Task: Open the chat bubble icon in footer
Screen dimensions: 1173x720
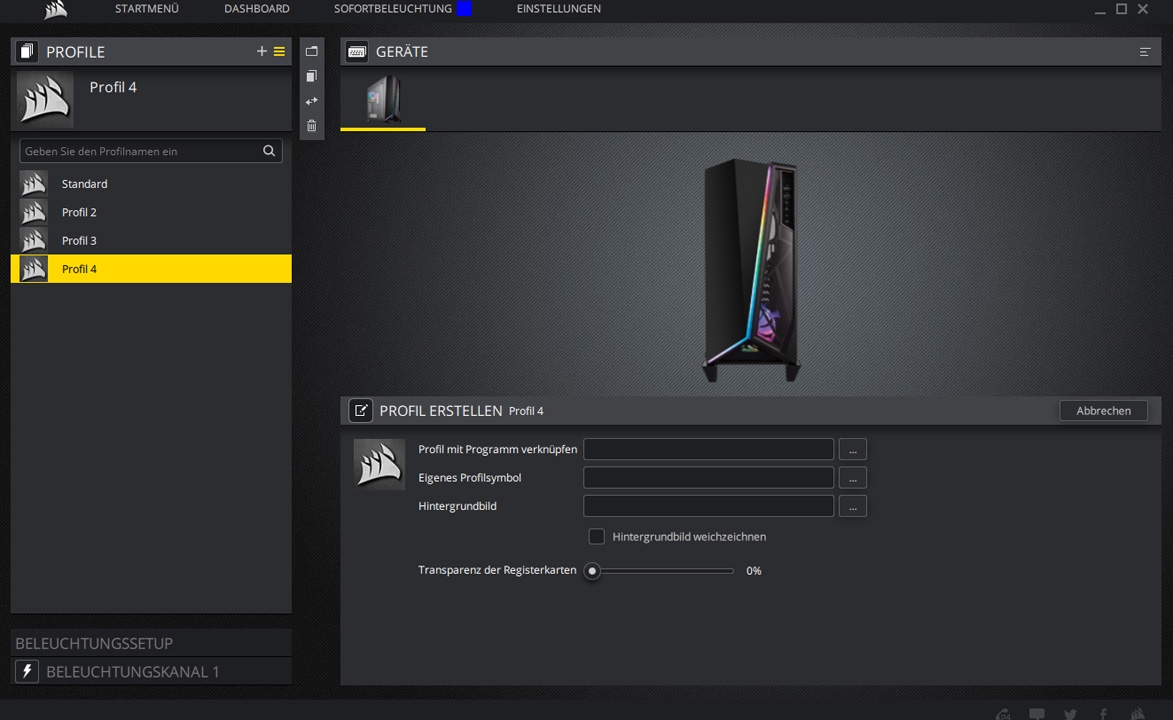Action: tap(1037, 714)
